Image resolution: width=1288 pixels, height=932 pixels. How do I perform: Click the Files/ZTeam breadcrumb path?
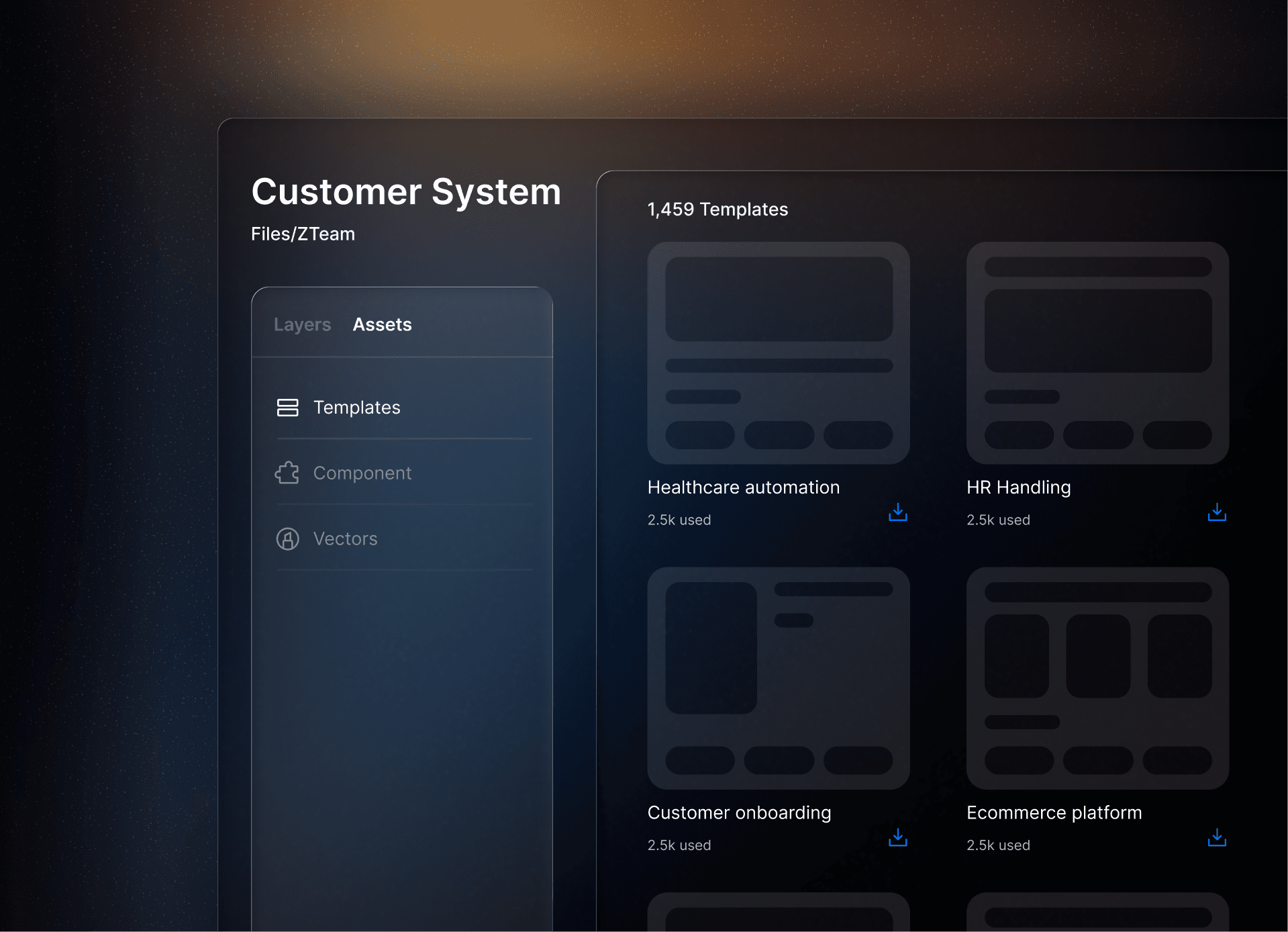pyautogui.click(x=303, y=234)
